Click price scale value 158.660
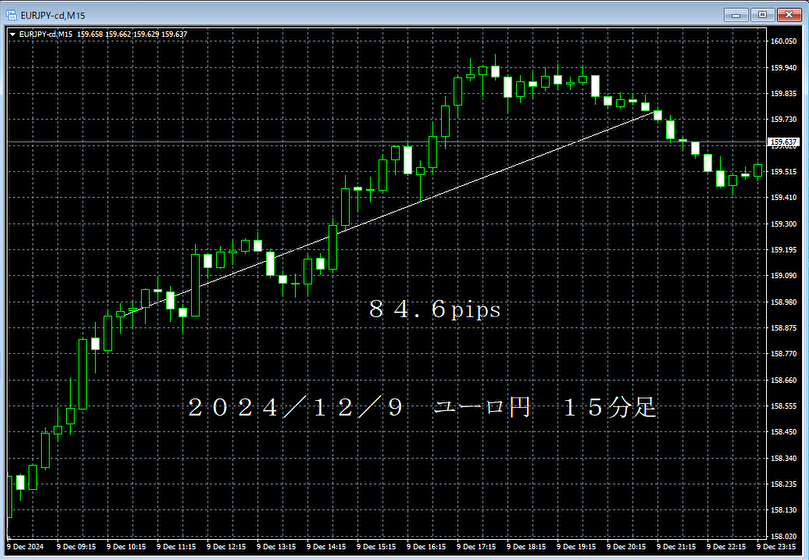 click(x=783, y=380)
